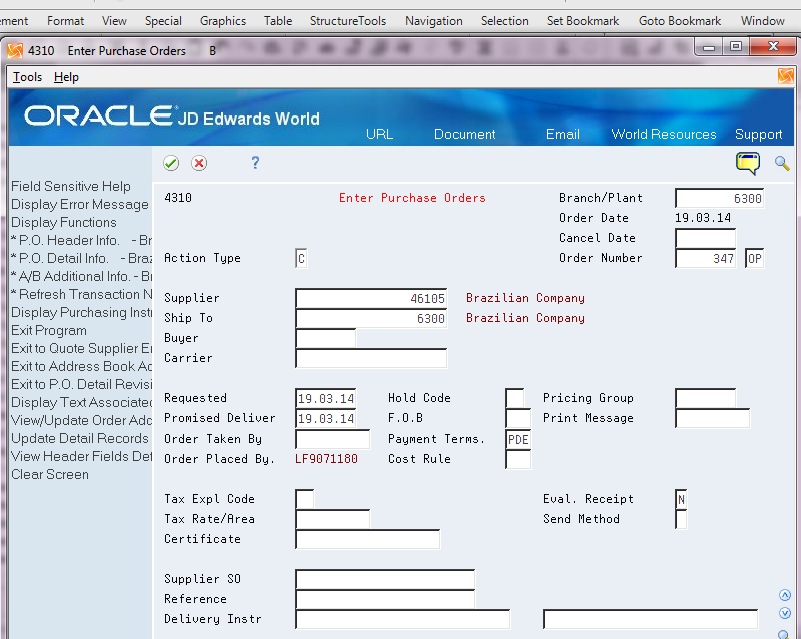Open the Set Bookmark menu
801x639 pixels.
[583, 21]
